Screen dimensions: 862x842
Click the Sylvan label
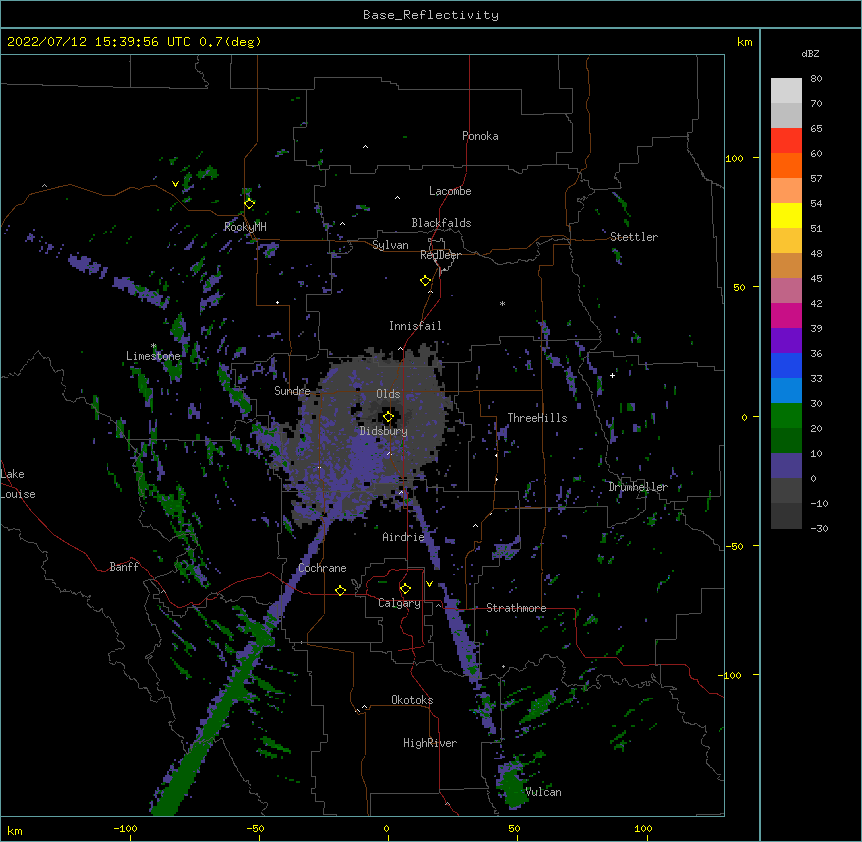tap(390, 245)
